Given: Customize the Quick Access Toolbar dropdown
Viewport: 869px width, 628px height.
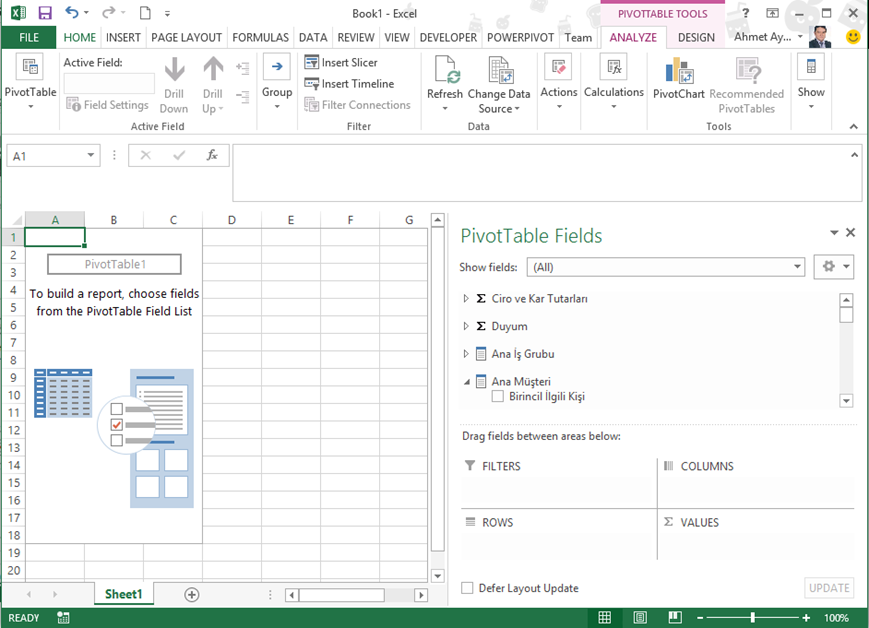Looking at the screenshot, I should [167, 13].
